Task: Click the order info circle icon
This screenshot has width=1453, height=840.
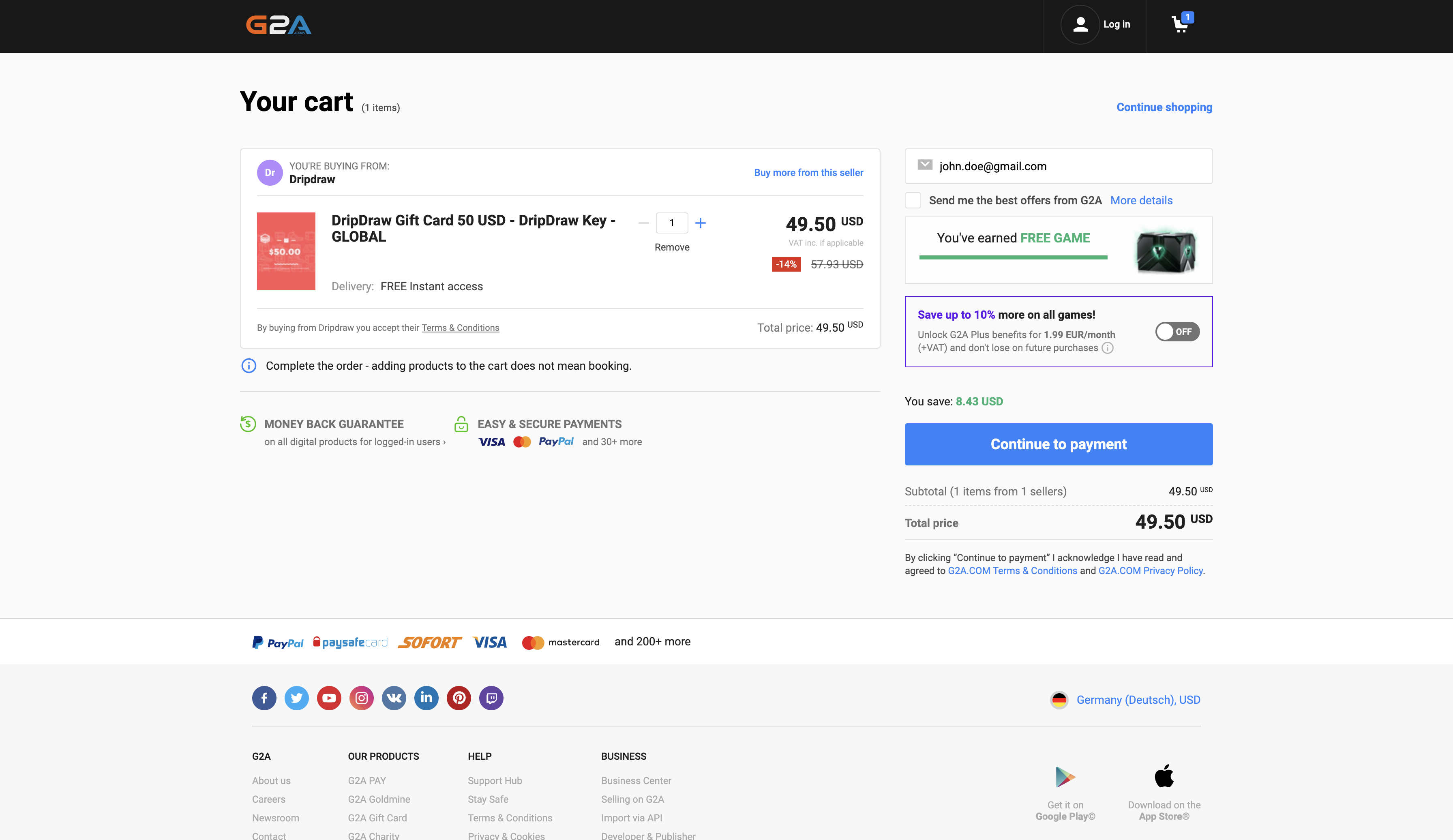Action: 249,366
